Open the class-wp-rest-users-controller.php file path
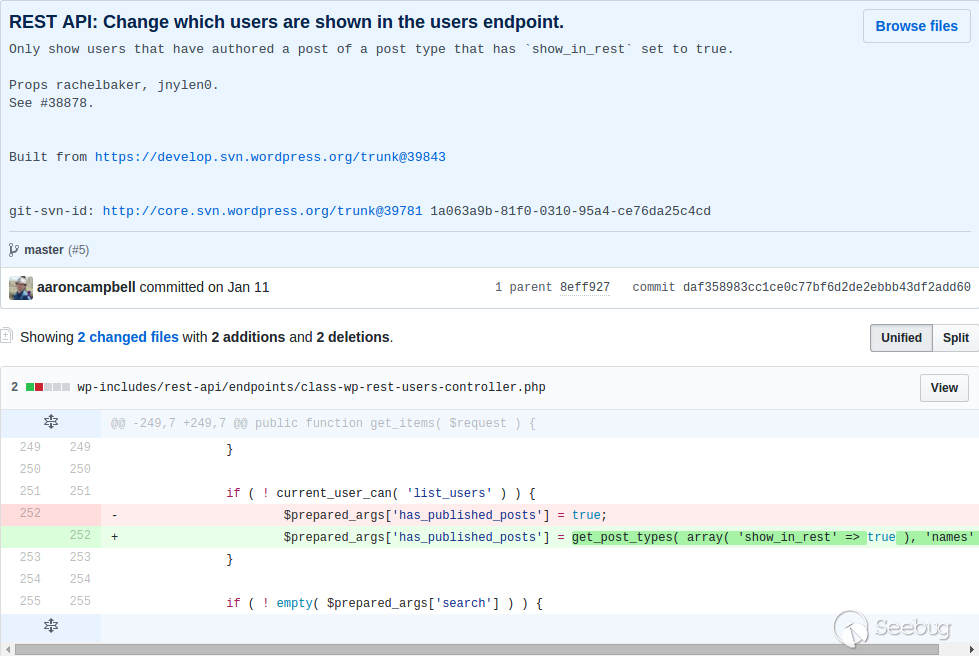This screenshot has height=656, width=979. click(x=311, y=387)
